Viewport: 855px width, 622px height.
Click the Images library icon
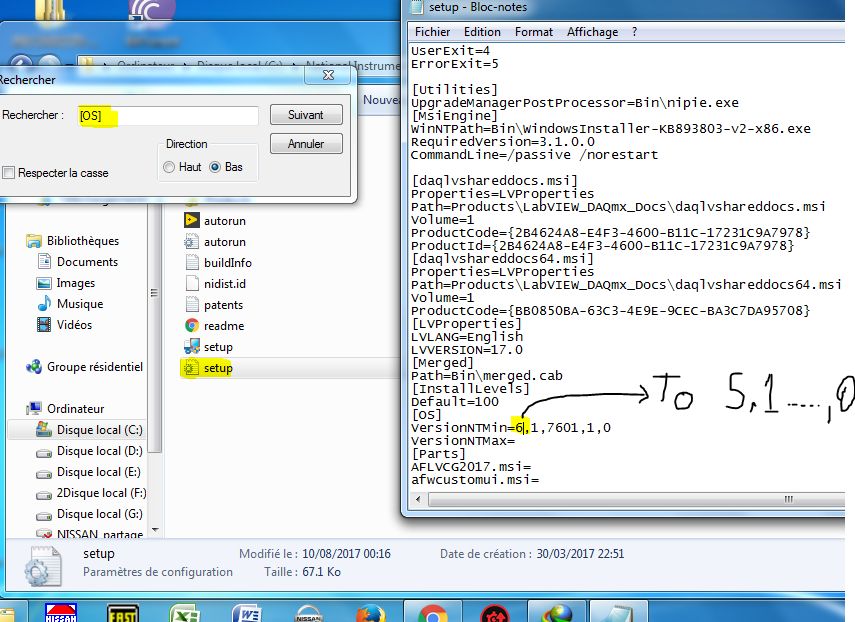pos(44,283)
